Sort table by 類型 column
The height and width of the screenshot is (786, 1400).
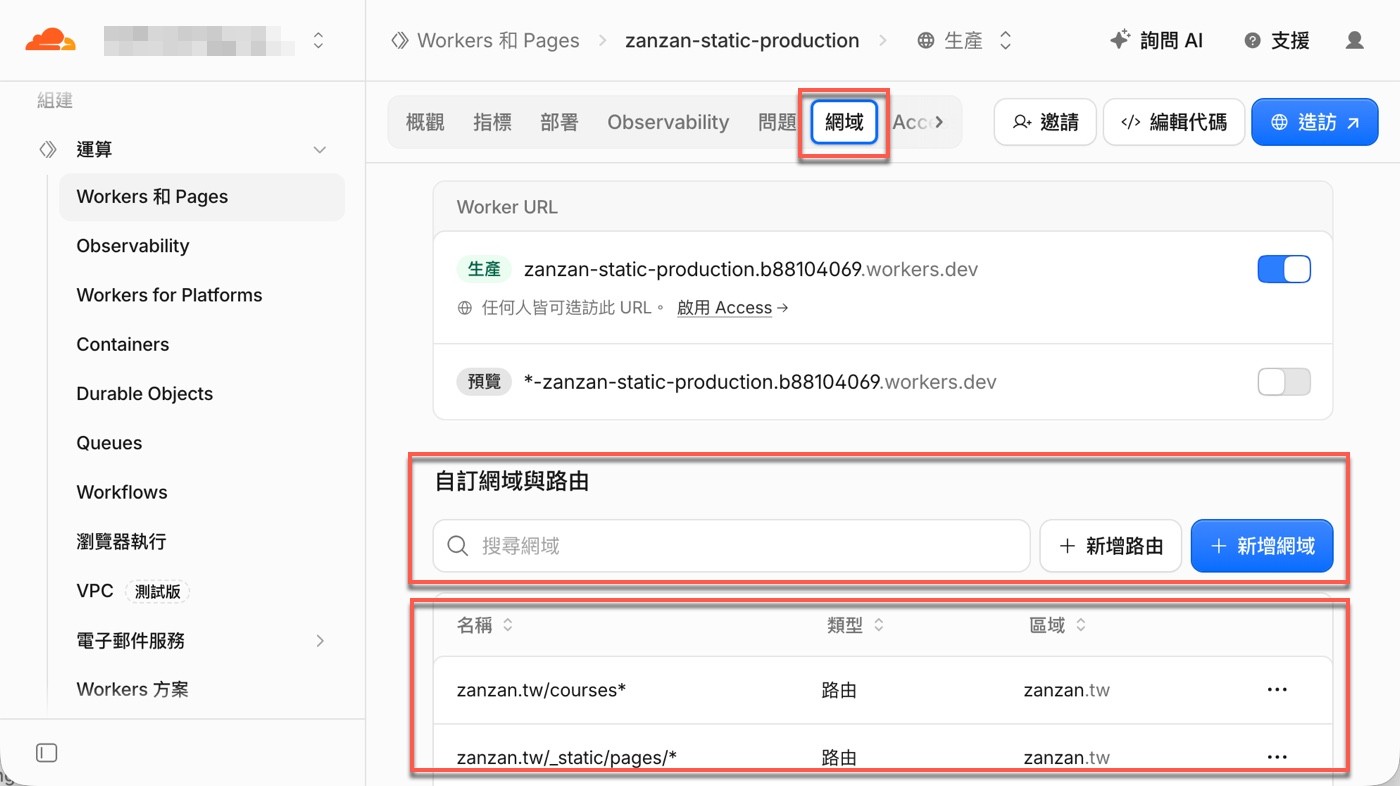click(x=855, y=625)
